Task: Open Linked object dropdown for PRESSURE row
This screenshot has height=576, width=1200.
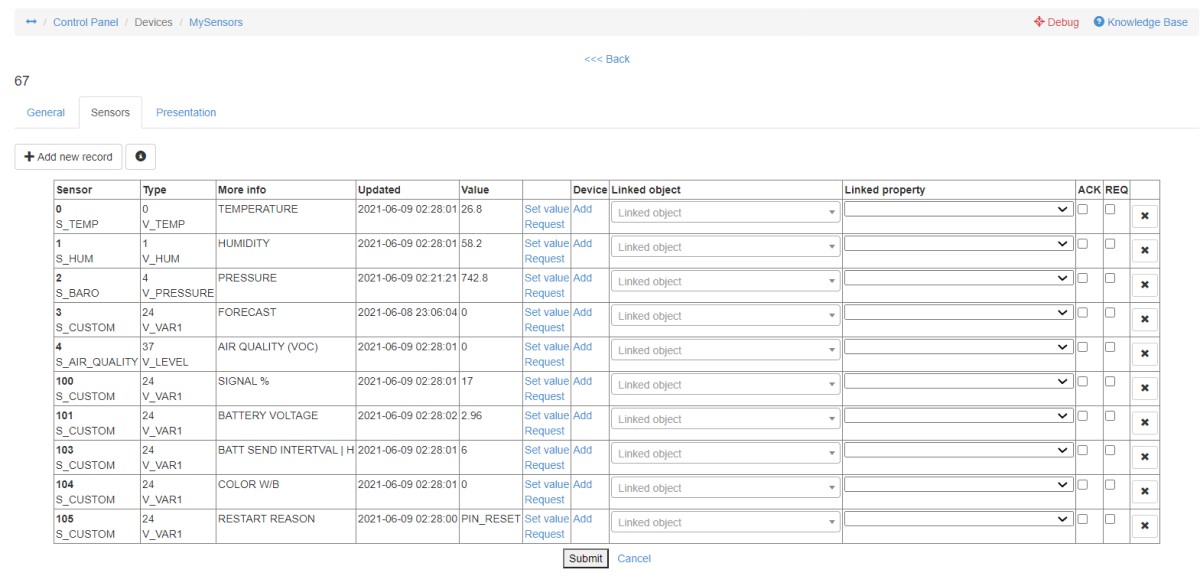Action: 726,282
